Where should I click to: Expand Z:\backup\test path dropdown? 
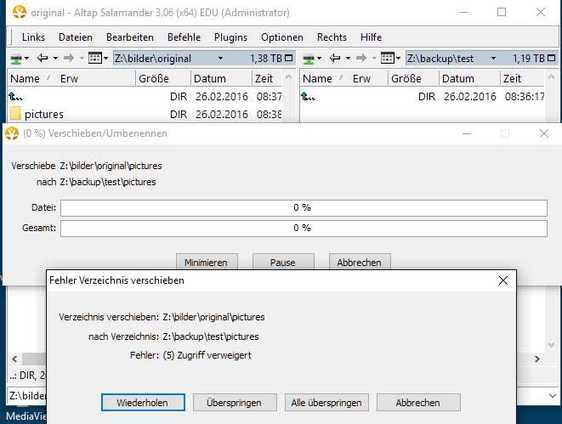click(494, 58)
